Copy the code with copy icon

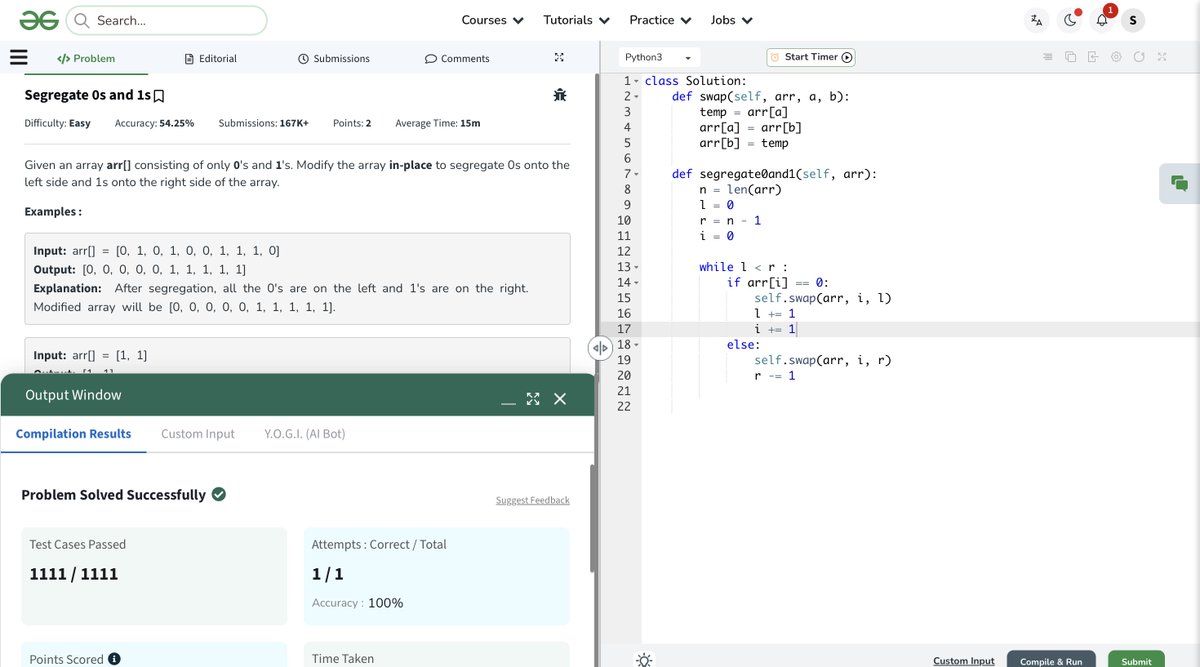(1070, 57)
